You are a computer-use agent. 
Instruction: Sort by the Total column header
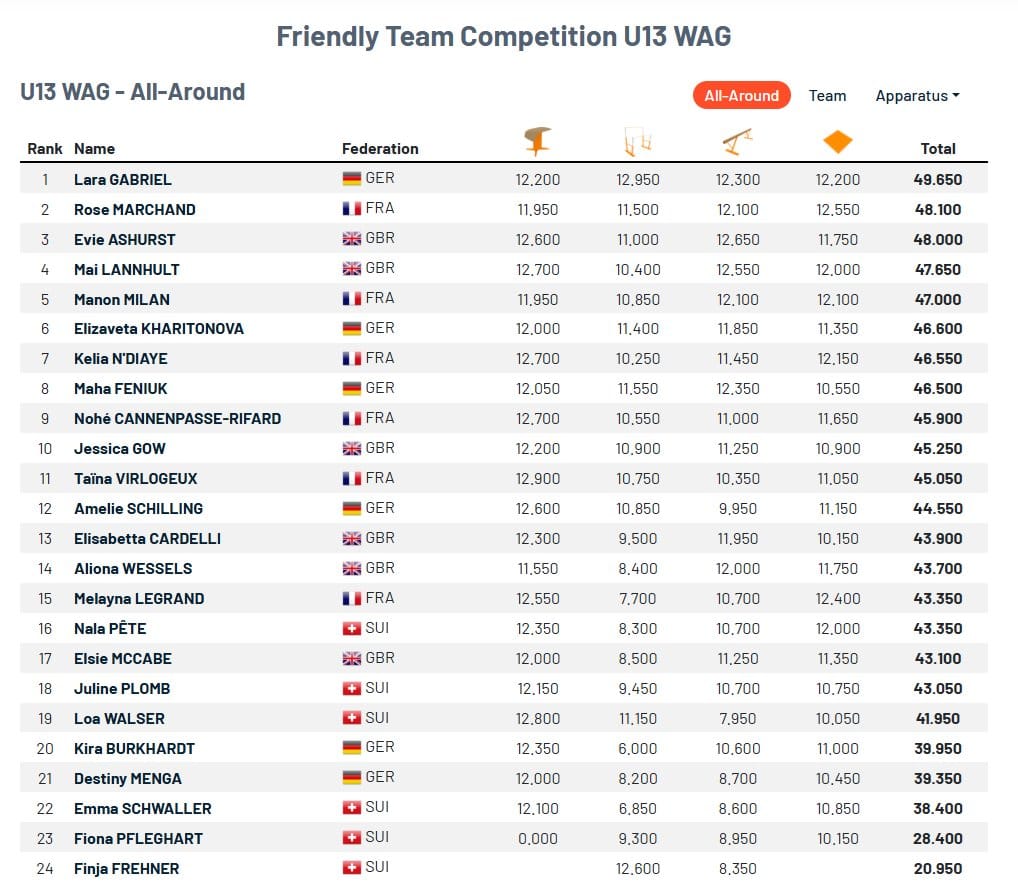point(938,149)
